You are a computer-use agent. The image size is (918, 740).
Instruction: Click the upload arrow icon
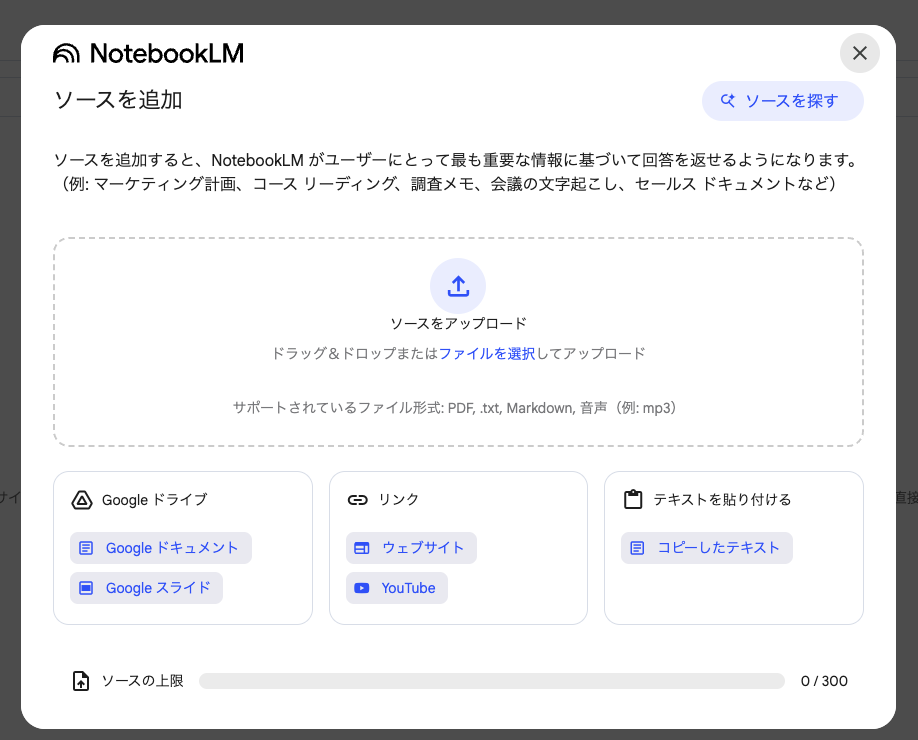tap(458, 286)
